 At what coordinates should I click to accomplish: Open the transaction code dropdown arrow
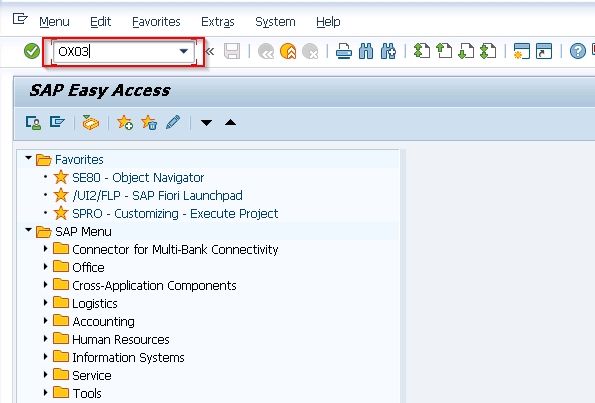pyautogui.click(x=184, y=51)
